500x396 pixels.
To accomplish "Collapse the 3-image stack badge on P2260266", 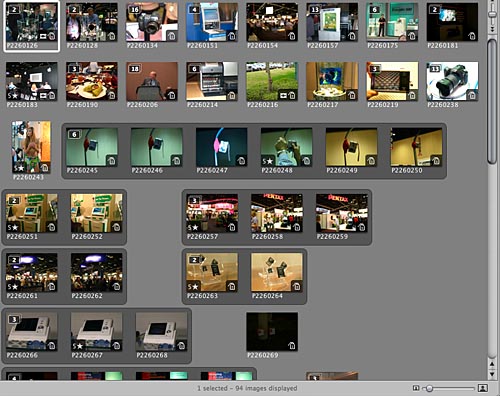I will pos(14,320).
